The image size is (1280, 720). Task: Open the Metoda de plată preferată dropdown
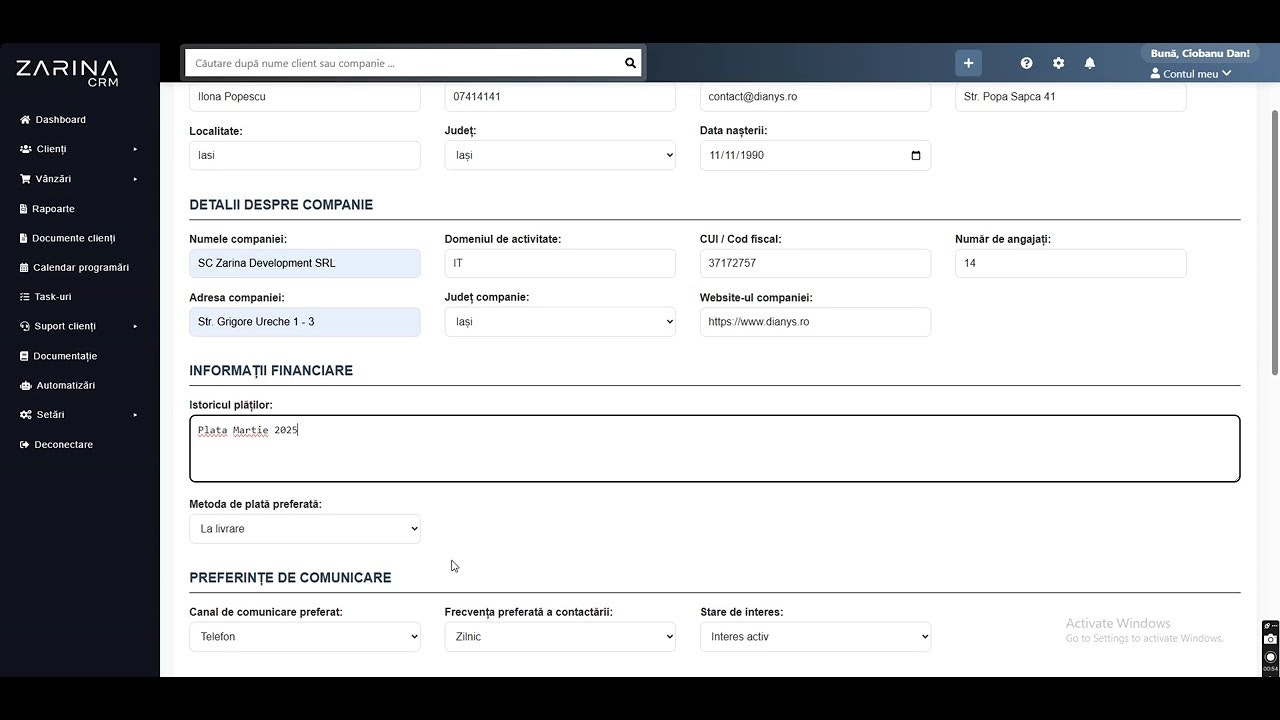305,528
